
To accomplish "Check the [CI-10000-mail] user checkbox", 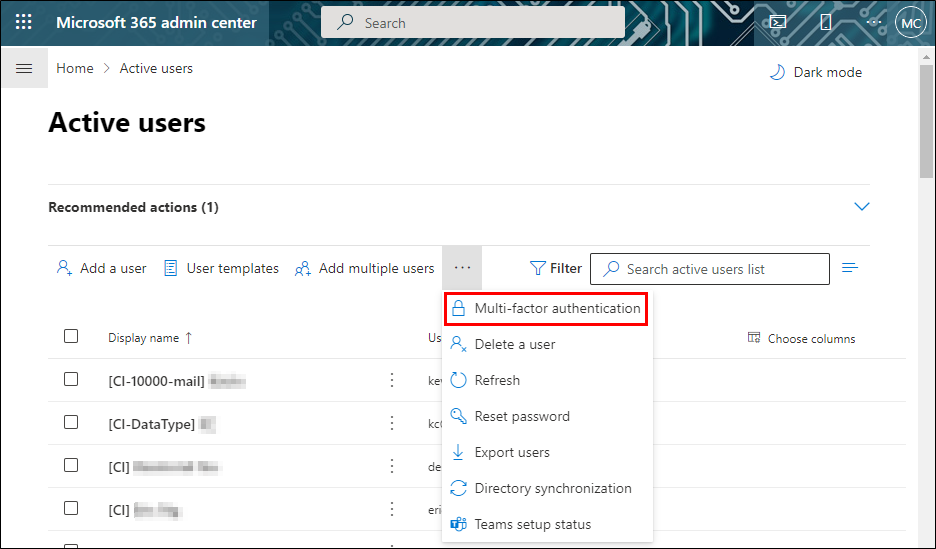I will coord(71,379).
